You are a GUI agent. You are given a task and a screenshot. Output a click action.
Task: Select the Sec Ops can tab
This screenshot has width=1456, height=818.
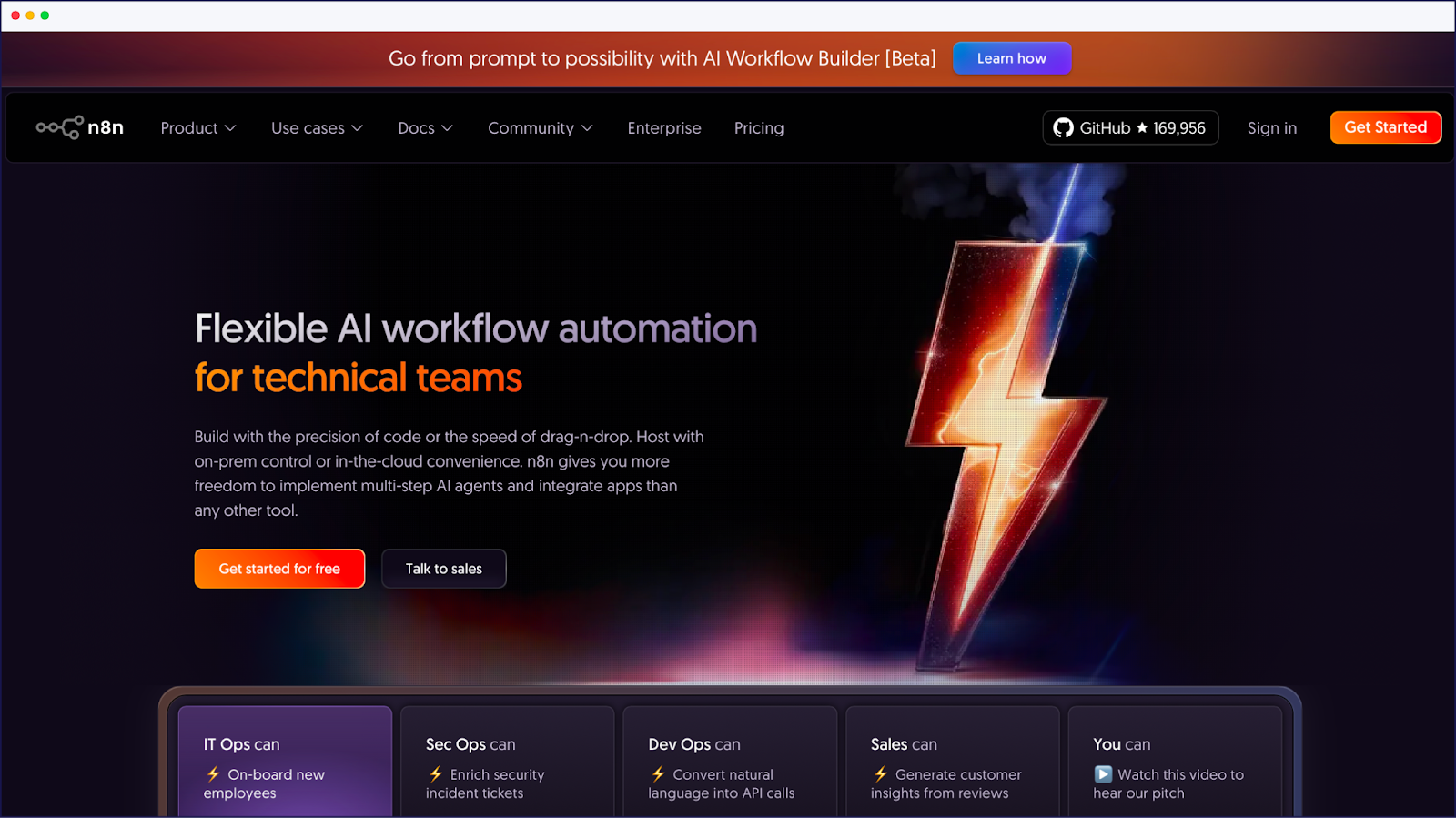click(x=508, y=762)
